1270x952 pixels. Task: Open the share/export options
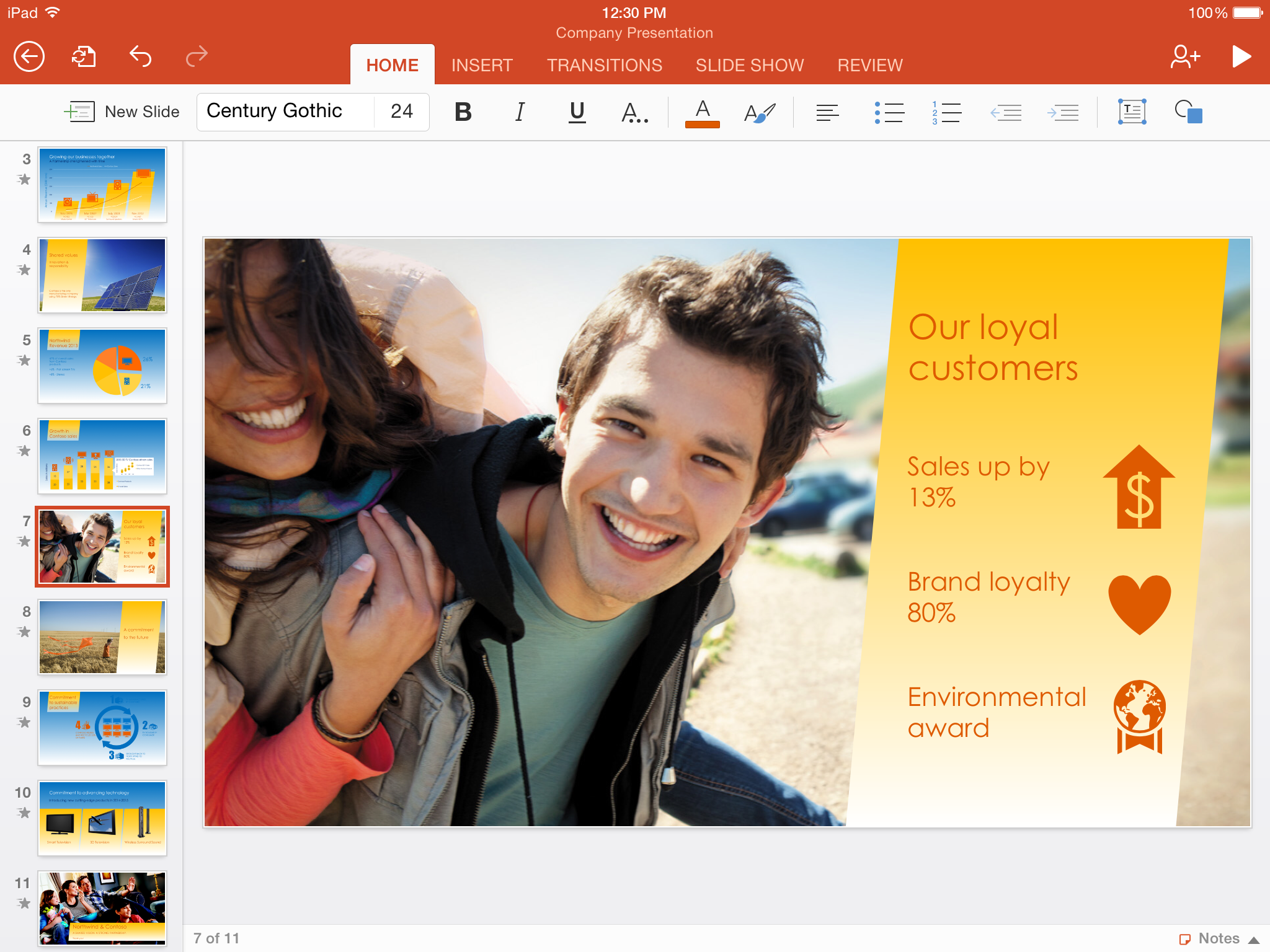[84, 56]
